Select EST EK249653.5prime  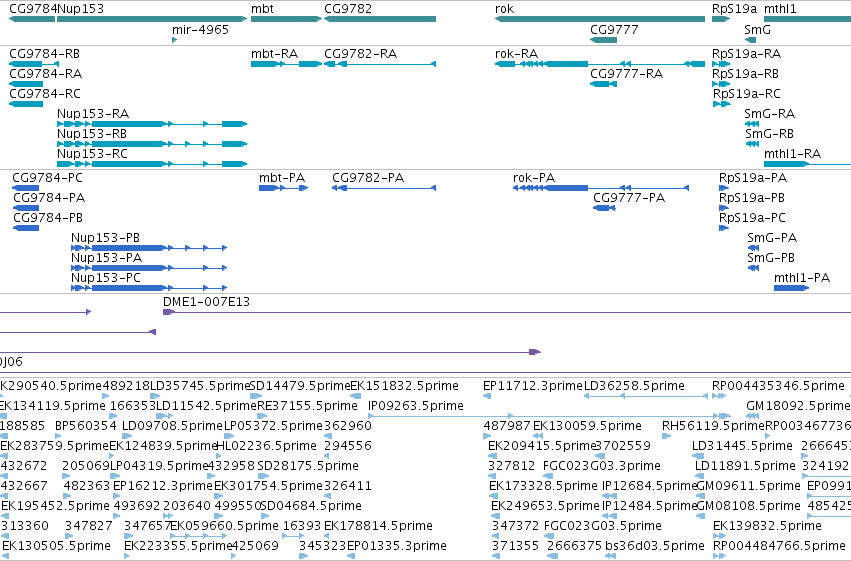(x=495, y=516)
